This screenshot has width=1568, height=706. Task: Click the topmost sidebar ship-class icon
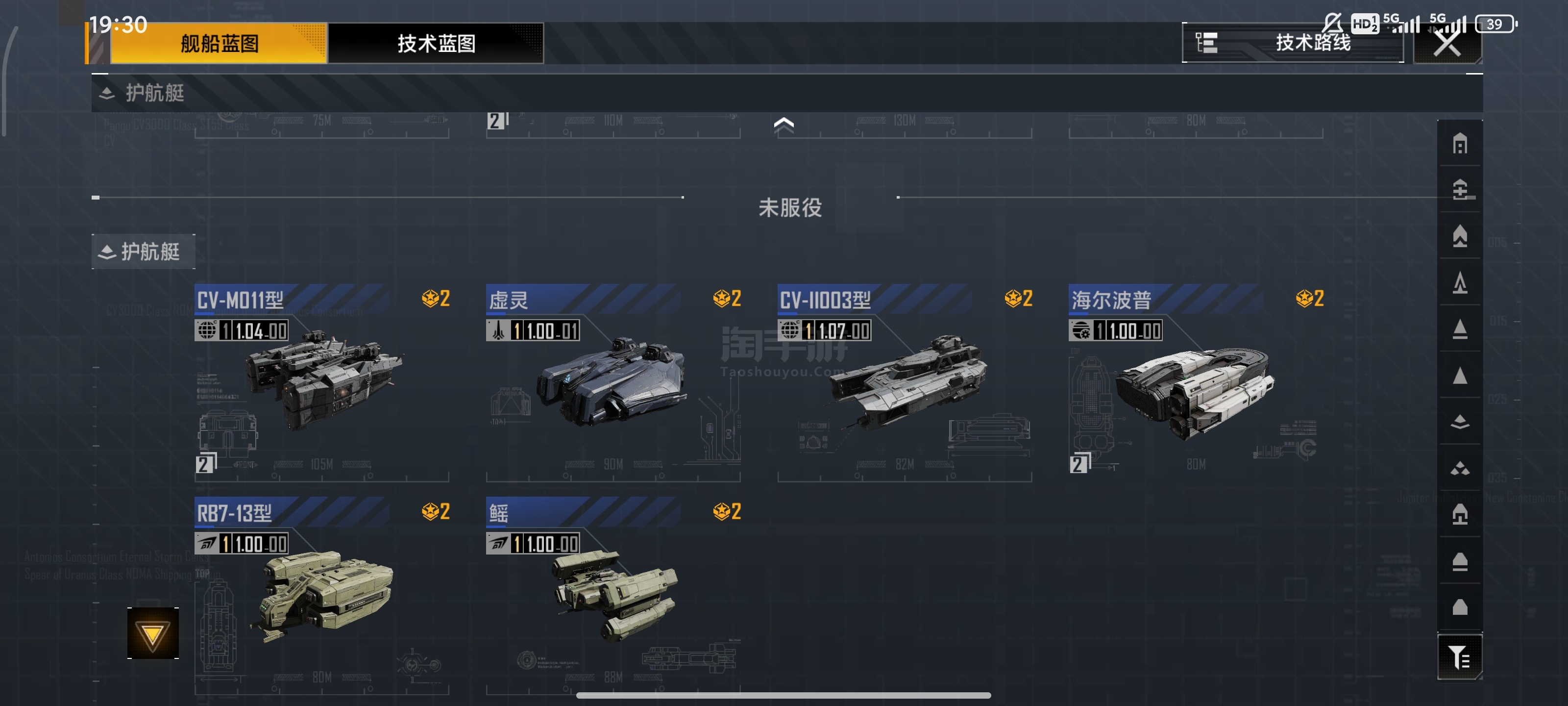[1460, 144]
